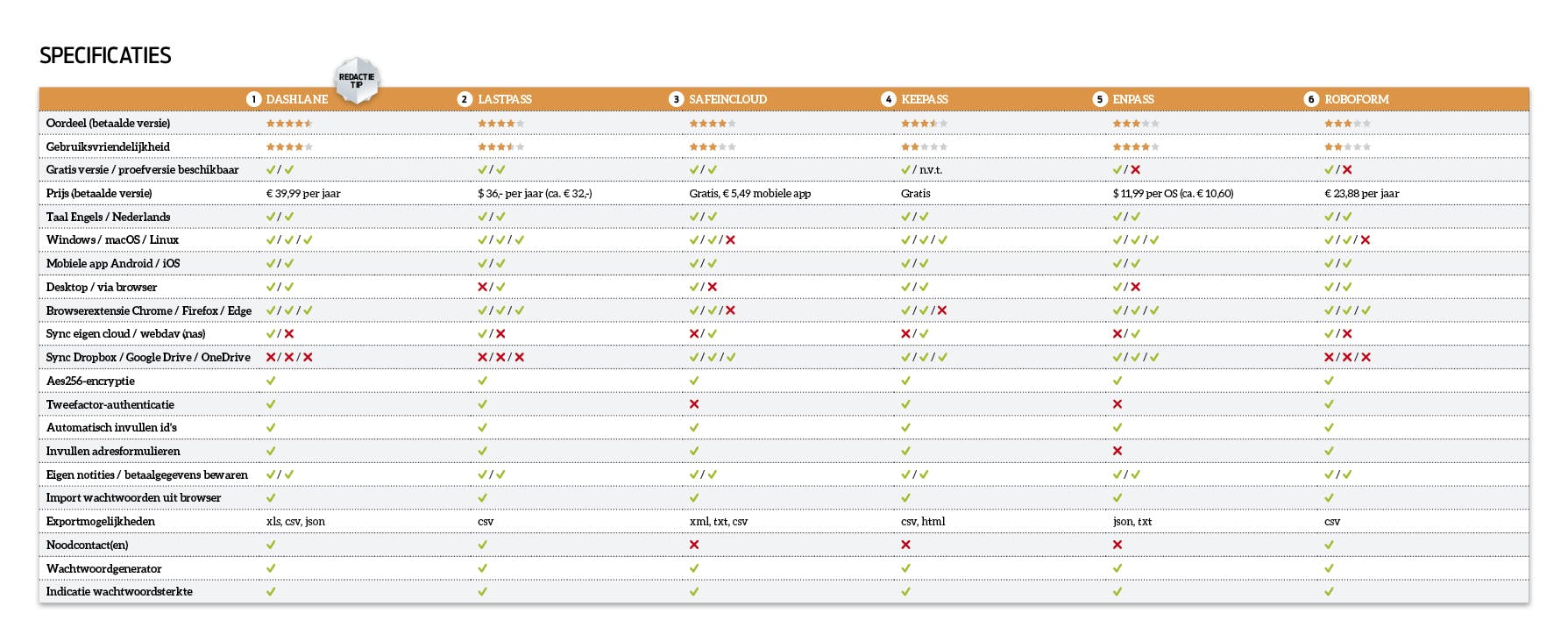1568x642 pixels.
Task: Click Enpass export formats json, txt
Action: tap(1132, 522)
